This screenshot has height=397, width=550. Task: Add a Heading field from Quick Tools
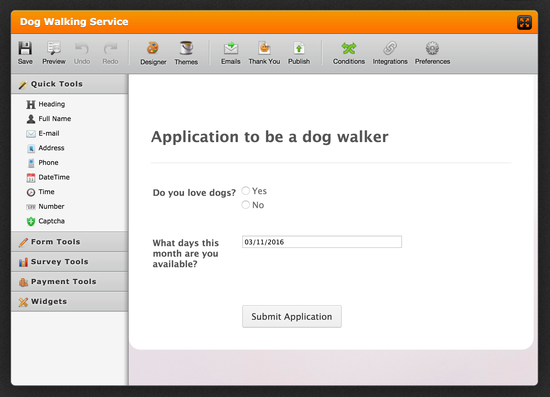click(46, 104)
